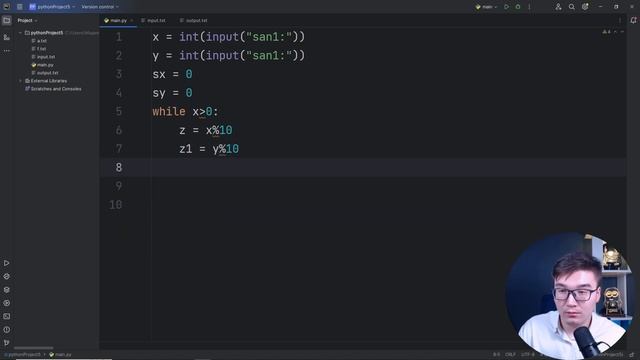Viewport: 640px width, 360px height.
Task: Open the Notifications bell icon
Action: click(633, 20)
